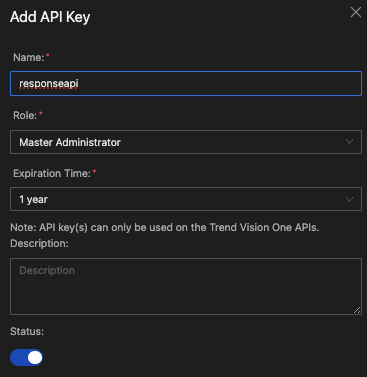Image resolution: width=367 pixels, height=377 pixels.
Task: Click the Expiration Time label
Action: click(x=52, y=173)
